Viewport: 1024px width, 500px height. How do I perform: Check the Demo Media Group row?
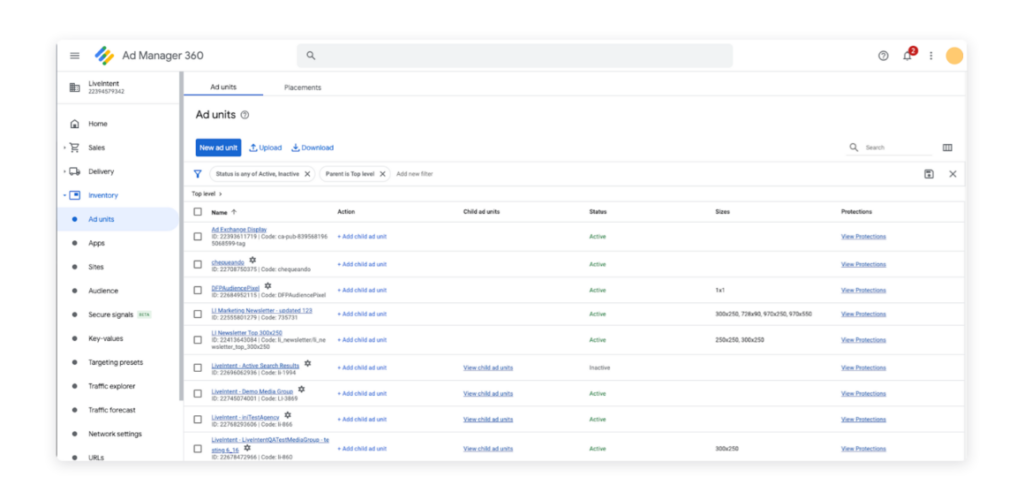[198, 394]
